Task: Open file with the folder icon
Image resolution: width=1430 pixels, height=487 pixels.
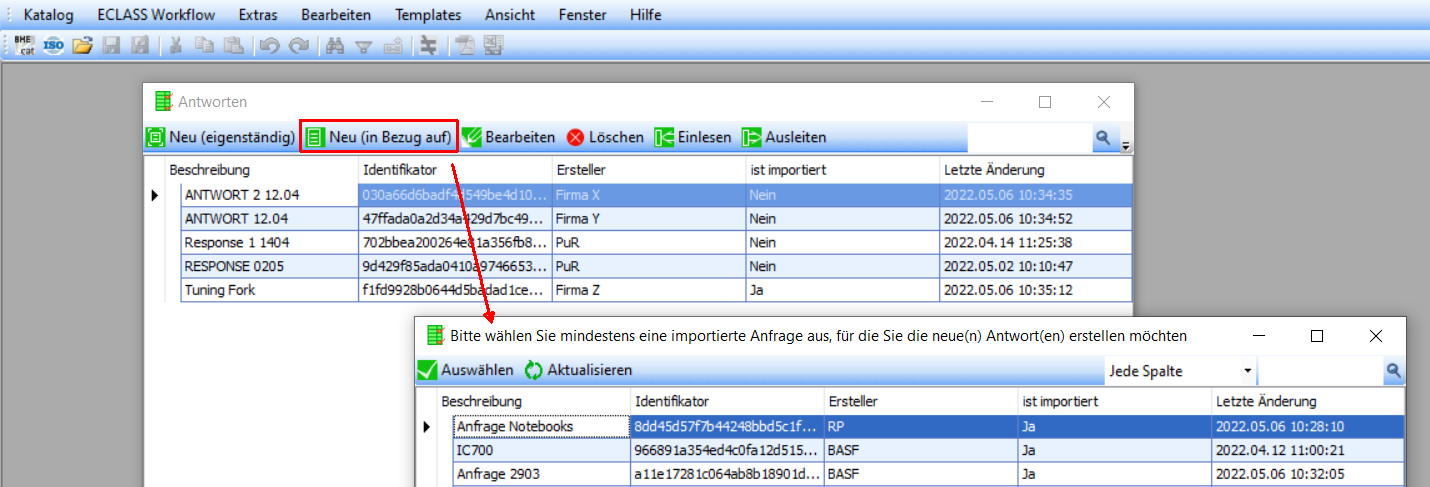Action: click(82, 45)
